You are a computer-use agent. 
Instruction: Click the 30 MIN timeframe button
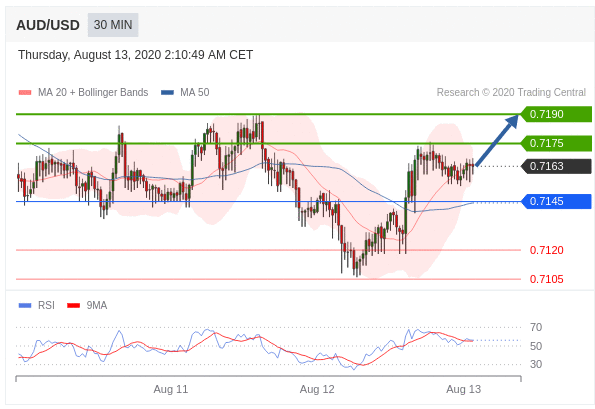[113, 25]
